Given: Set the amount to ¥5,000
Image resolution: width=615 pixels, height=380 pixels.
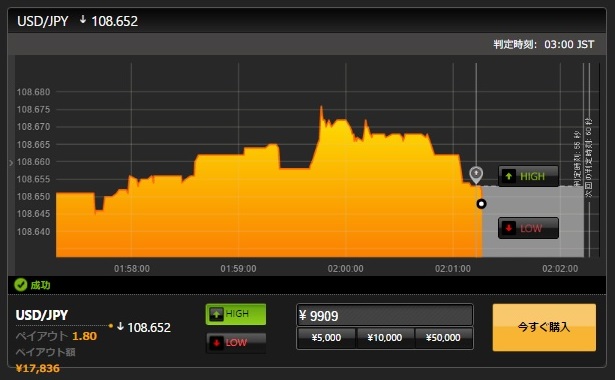Looking at the screenshot, I should pyautogui.click(x=326, y=338).
